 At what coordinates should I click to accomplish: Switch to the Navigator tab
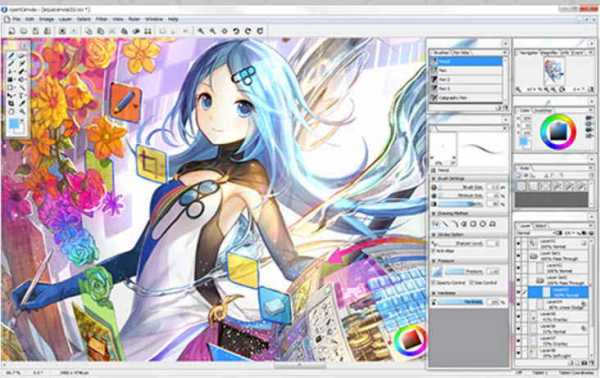[x=527, y=53]
